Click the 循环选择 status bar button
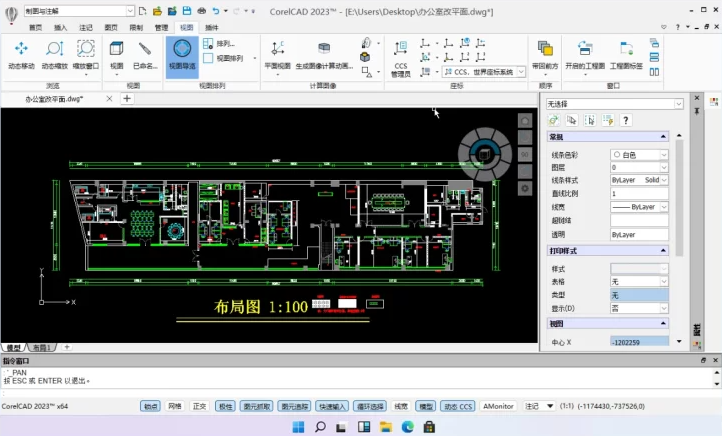The width and height of the screenshot is (722, 436). pos(370,406)
